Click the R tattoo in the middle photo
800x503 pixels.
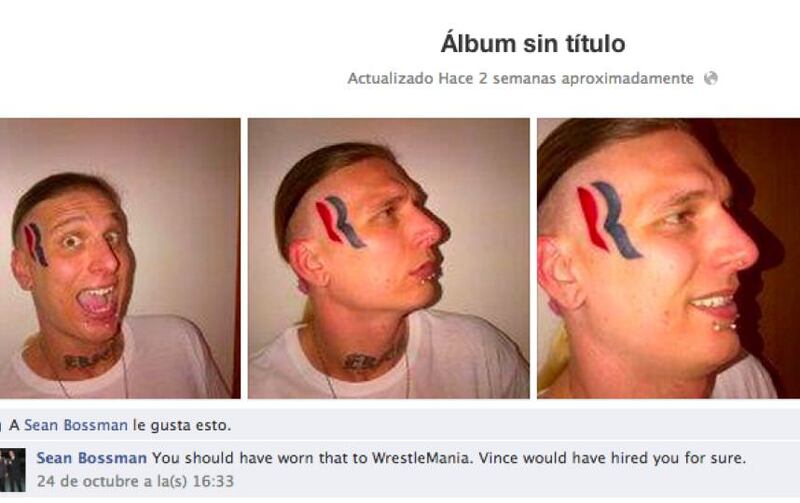coord(340,222)
